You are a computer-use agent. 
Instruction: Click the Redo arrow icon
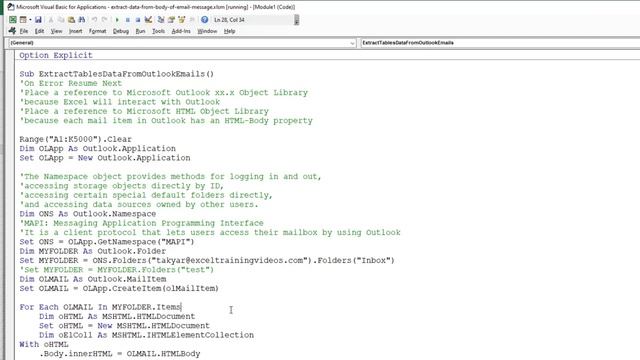pos(104,20)
